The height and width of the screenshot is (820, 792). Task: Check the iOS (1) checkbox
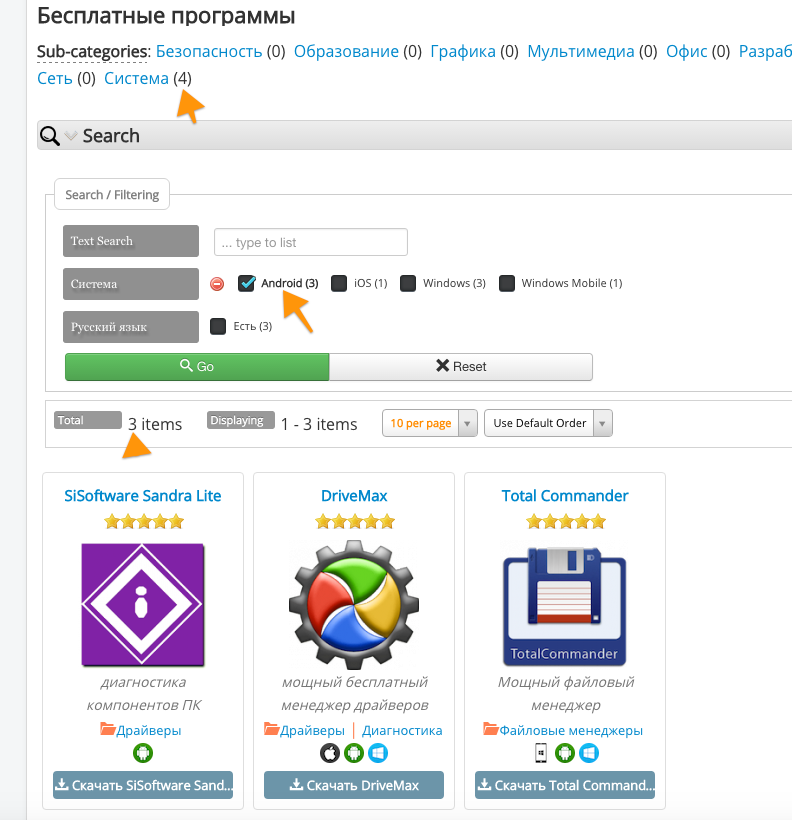(x=339, y=283)
